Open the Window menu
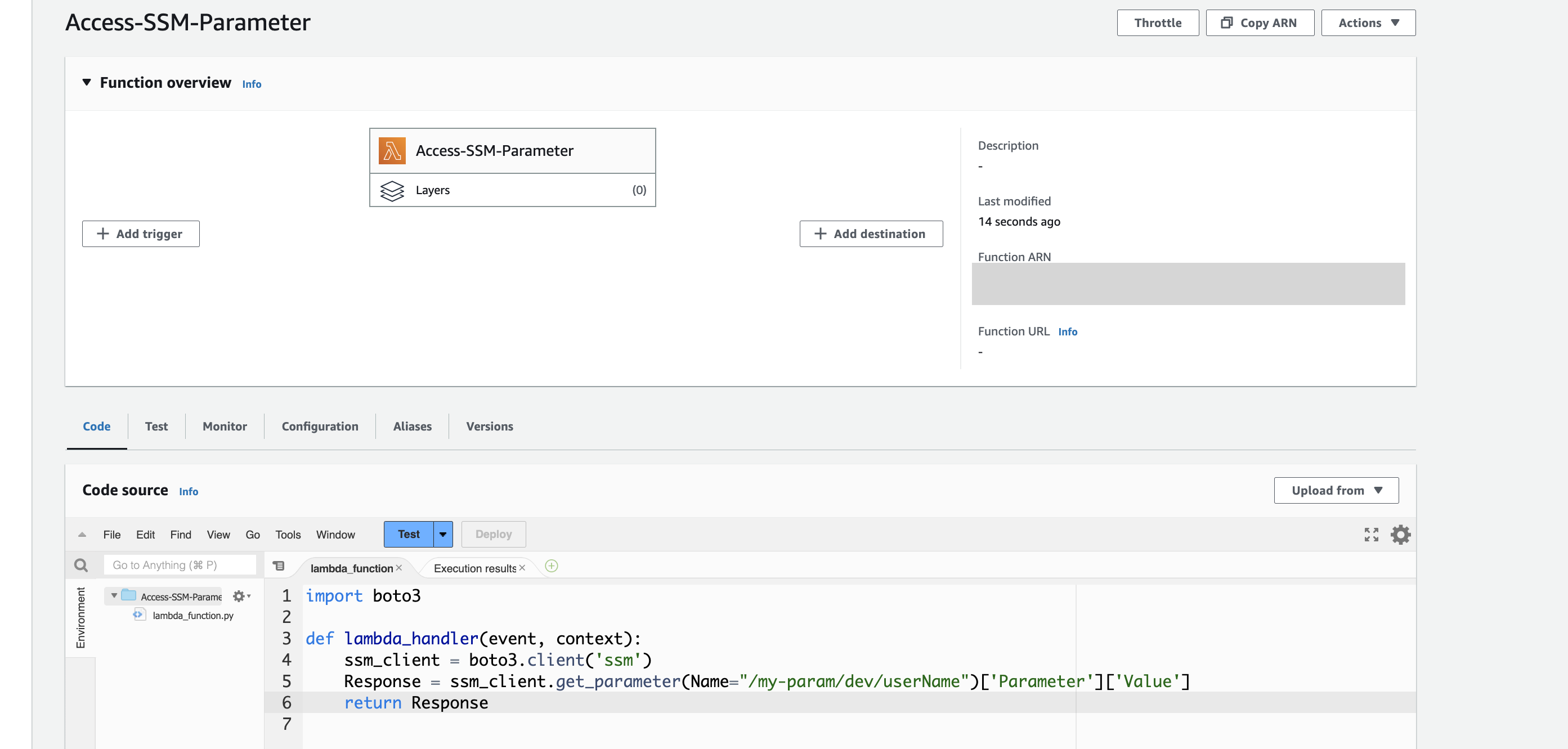This screenshot has width=1568, height=749. 335,535
